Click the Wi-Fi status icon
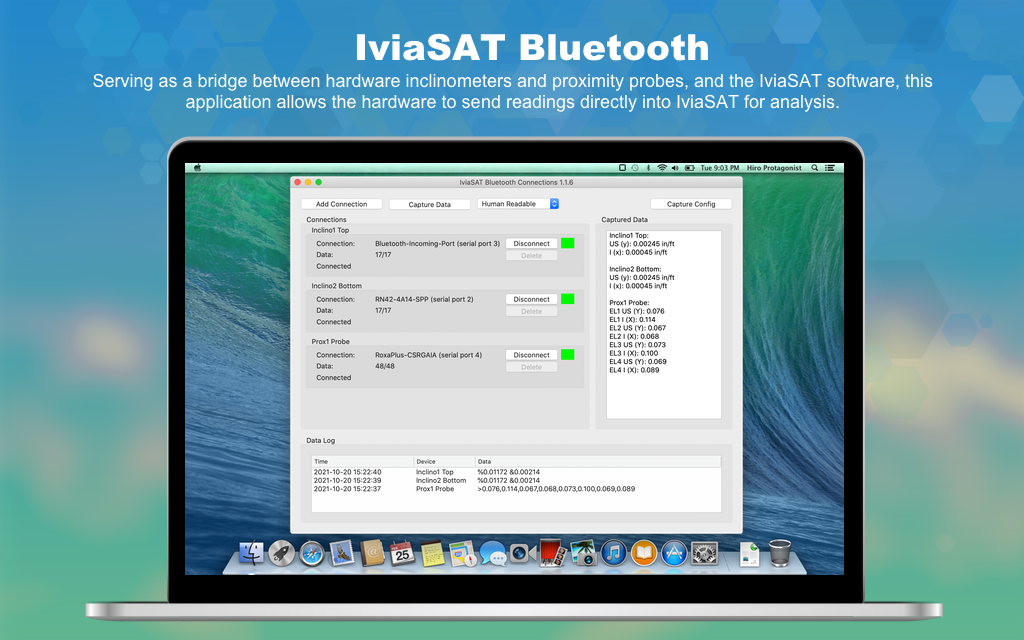 pyautogui.click(x=662, y=168)
